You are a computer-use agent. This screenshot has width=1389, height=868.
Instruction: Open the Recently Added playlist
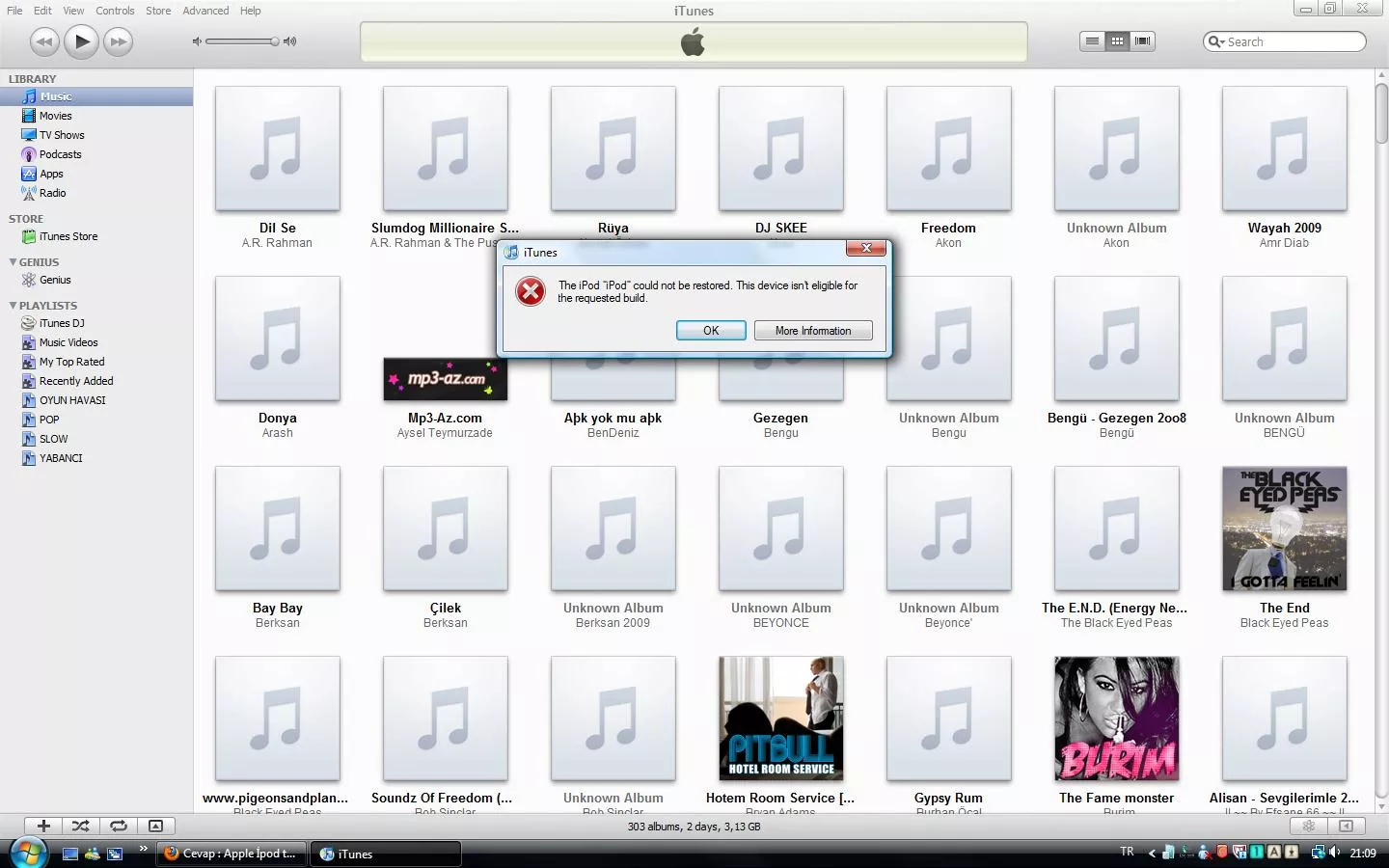[x=96, y=381]
